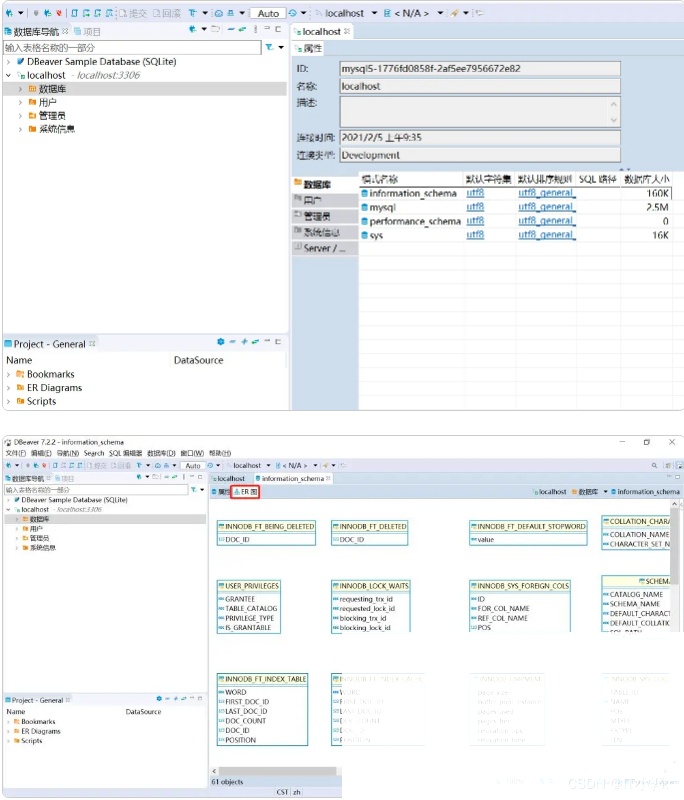Select 用户 side tab in top localhost editor
This screenshot has height=800, width=684.
[324, 200]
